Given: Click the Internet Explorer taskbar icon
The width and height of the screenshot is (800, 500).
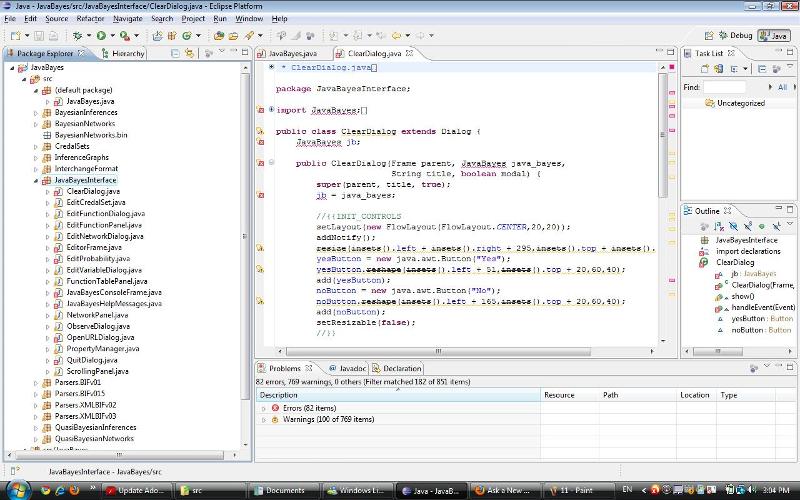Looking at the screenshot, I should (60, 490).
